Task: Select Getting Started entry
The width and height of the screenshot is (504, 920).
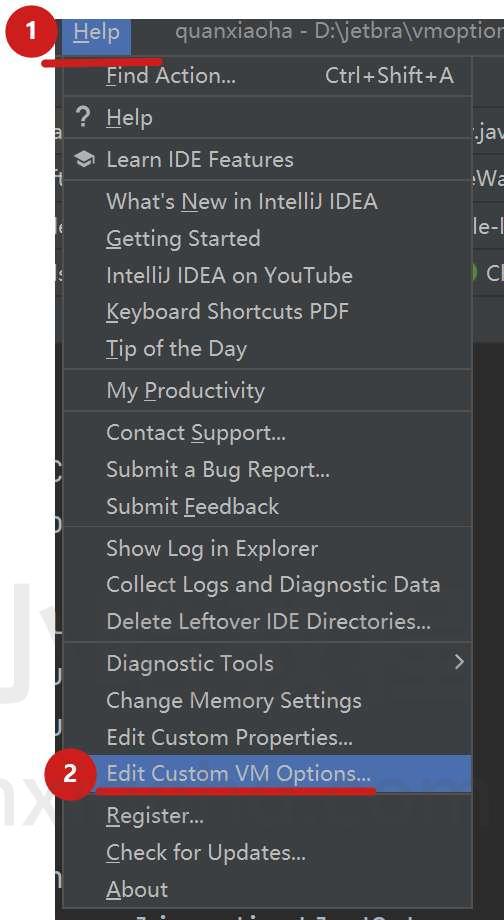Action: pos(267,238)
